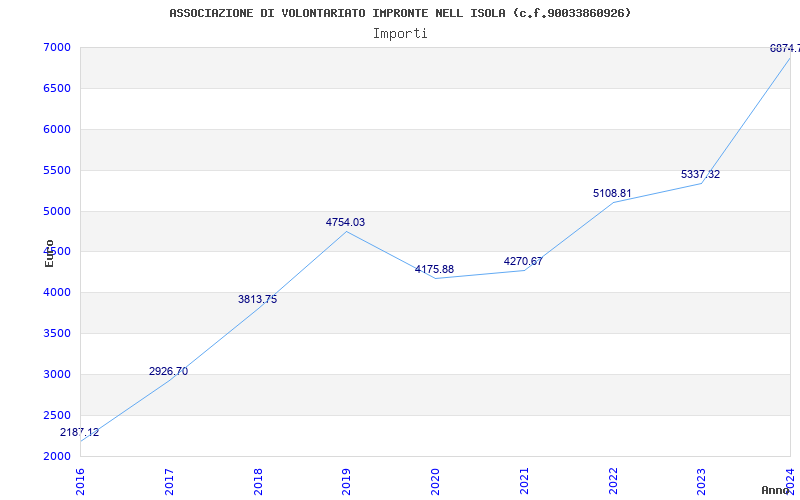
Task: Click the x-axis year 2021
Action: (524, 481)
